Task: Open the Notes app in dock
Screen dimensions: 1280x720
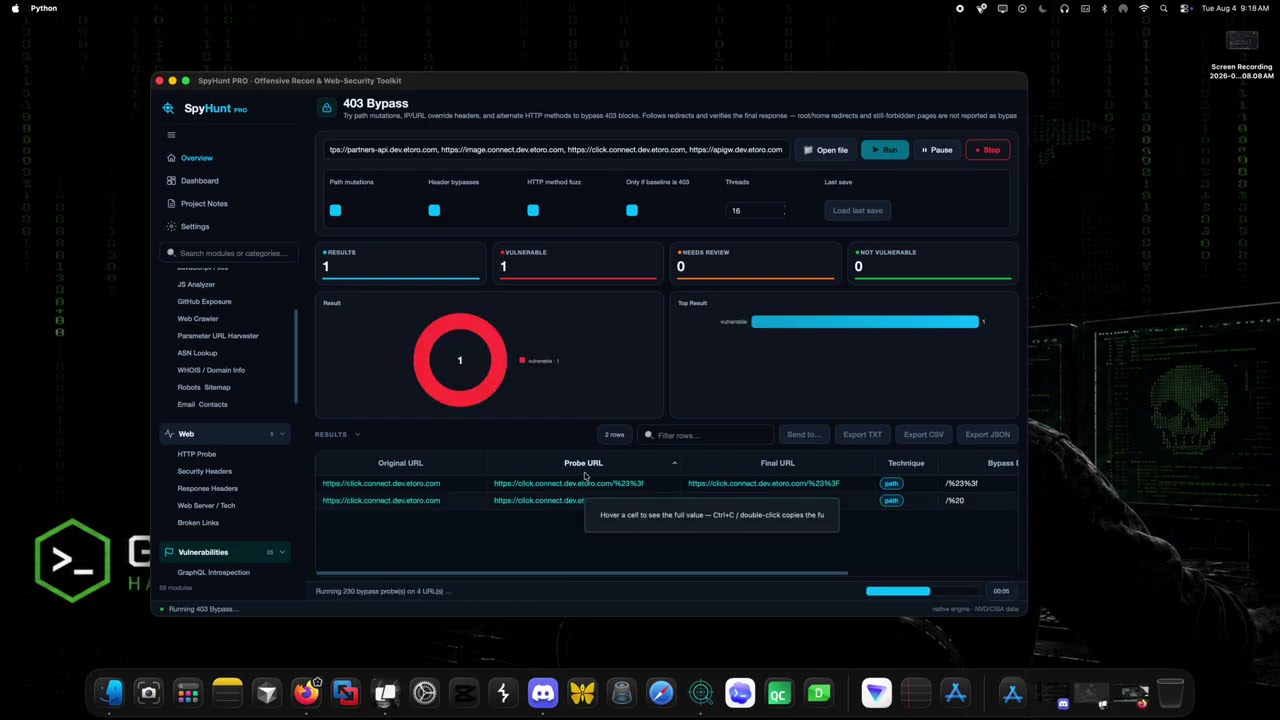Action: [x=228, y=693]
